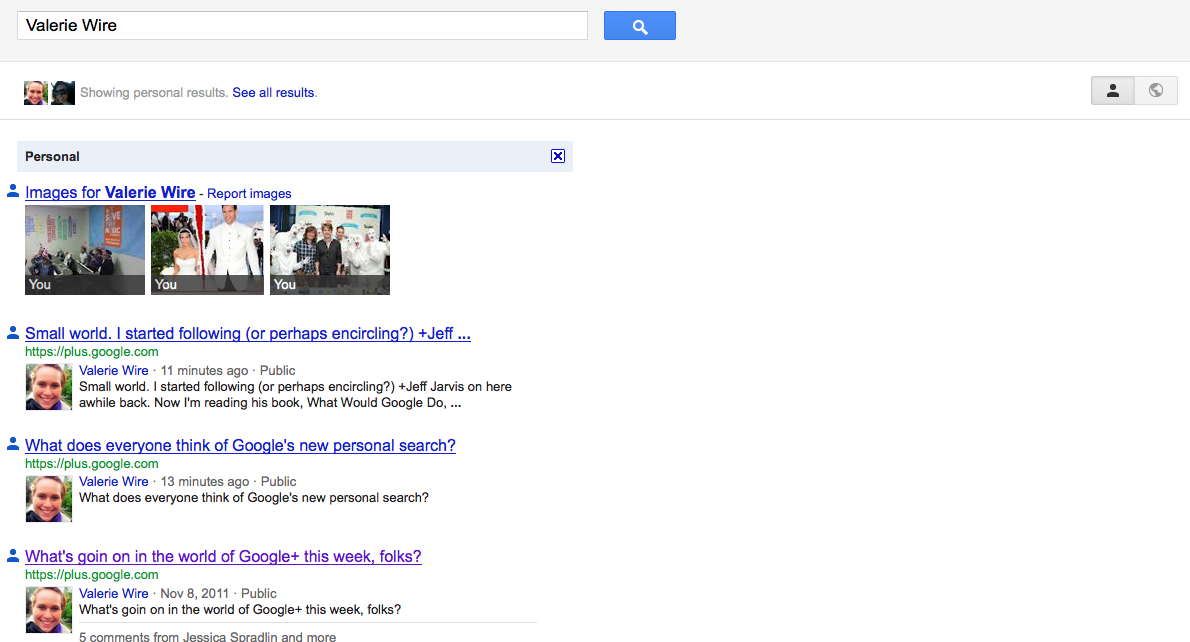Open 'What's goin on in the world' result

click(223, 557)
